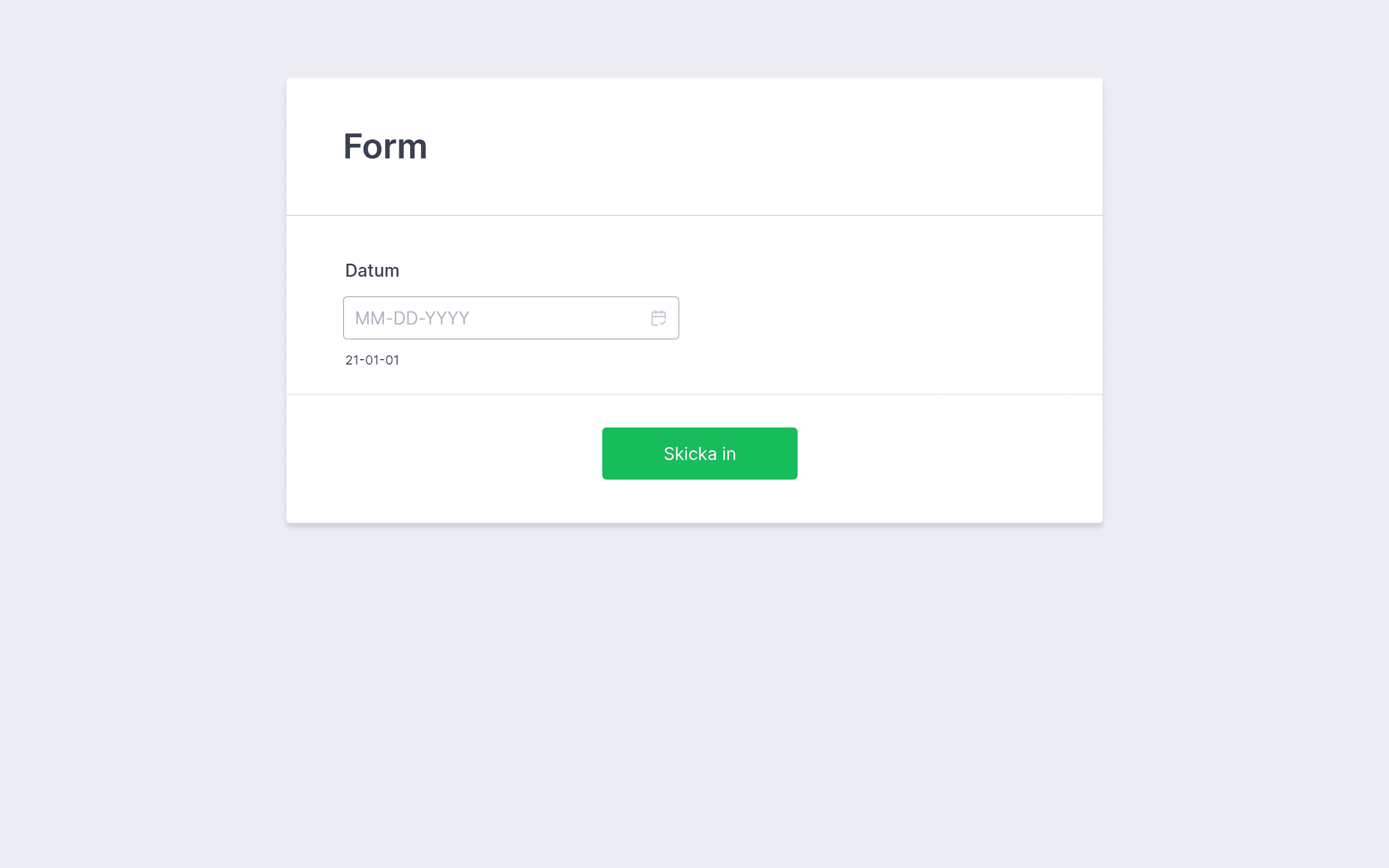
Task: Focus the Datum date text box
Action: pos(511,318)
